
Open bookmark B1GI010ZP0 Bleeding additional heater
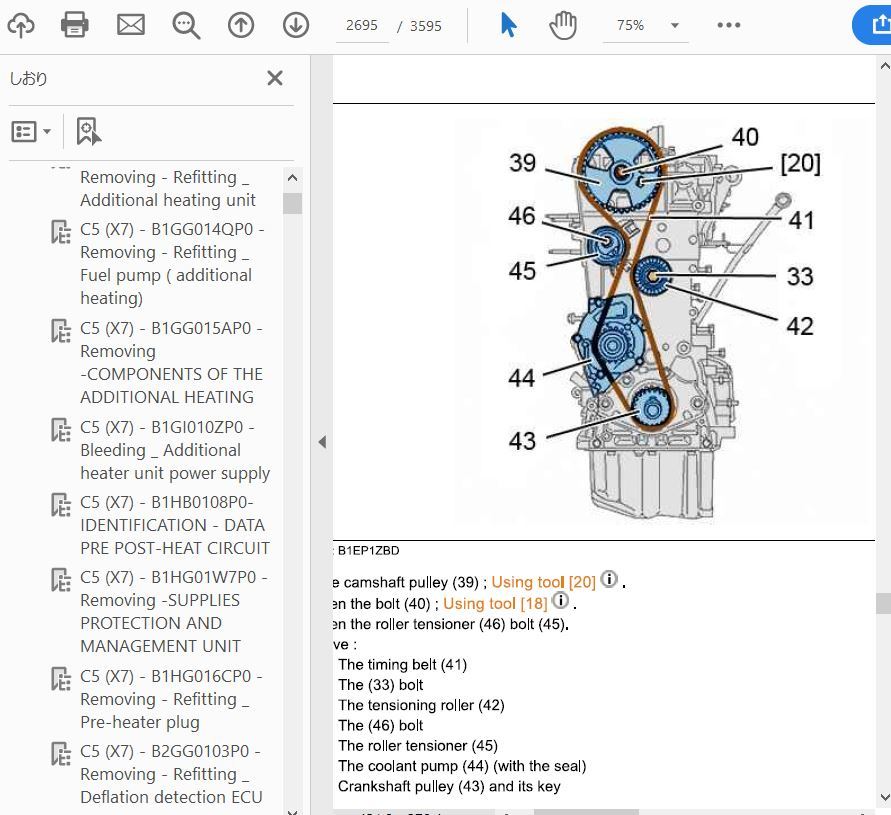pyautogui.click(x=175, y=450)
